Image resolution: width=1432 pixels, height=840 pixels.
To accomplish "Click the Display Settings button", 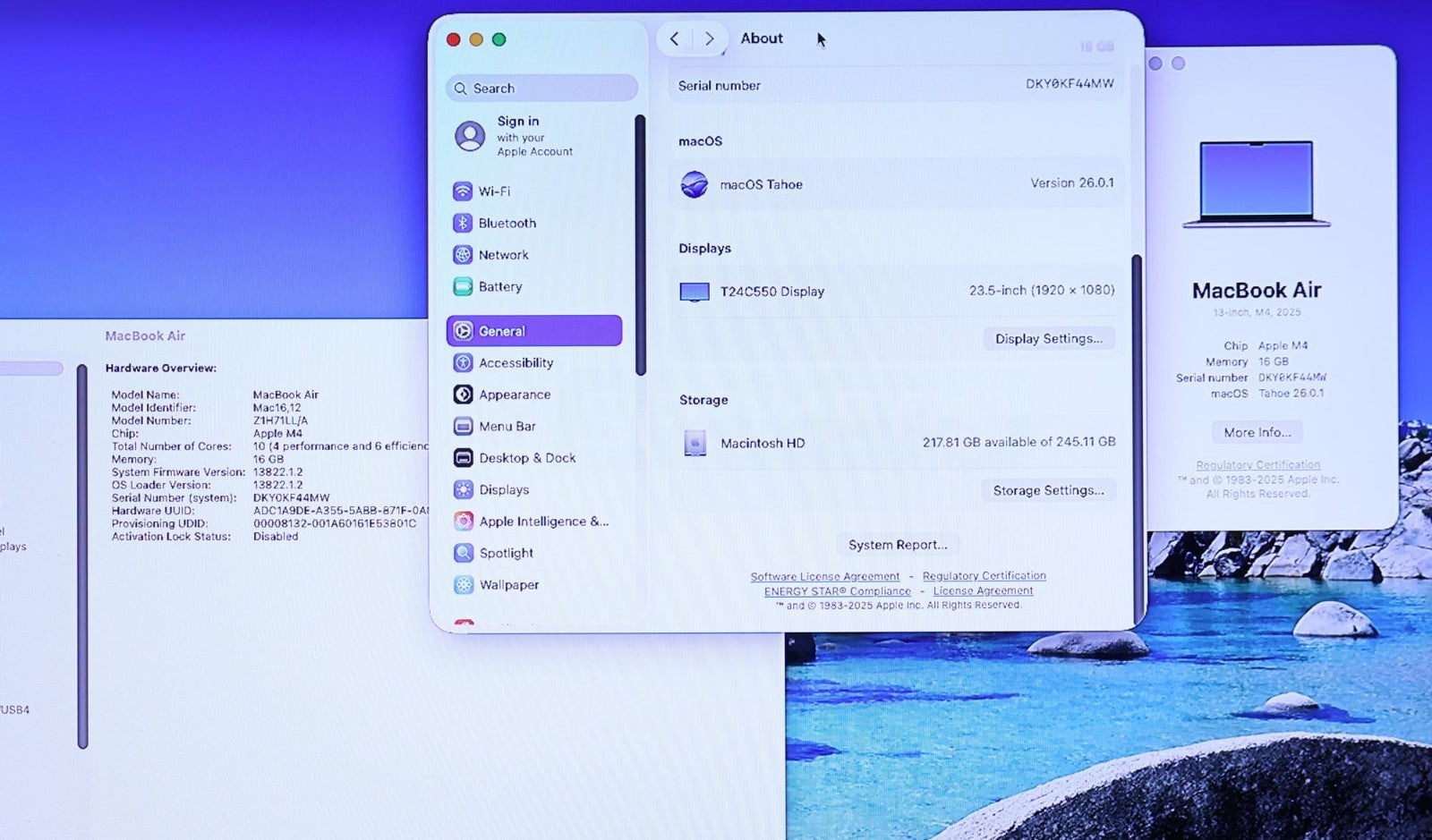I will tap(1048, 339).
